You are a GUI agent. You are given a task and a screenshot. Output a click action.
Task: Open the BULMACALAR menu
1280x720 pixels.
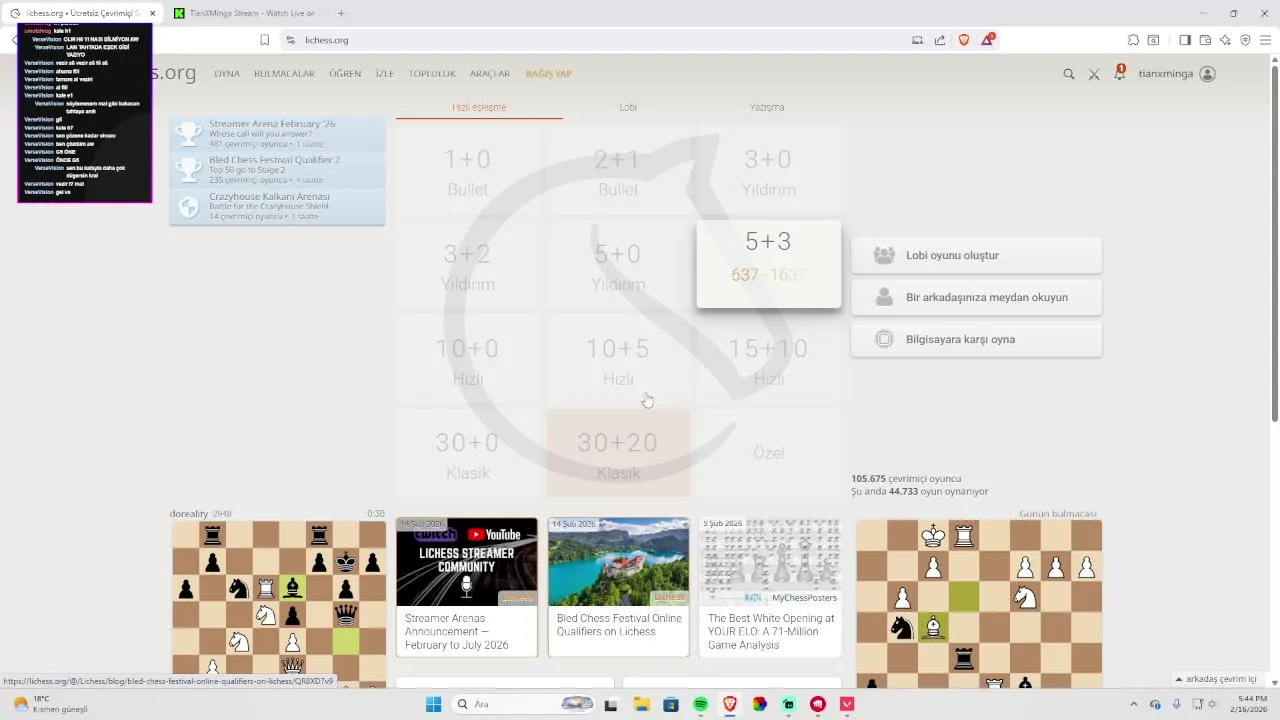pyautogui.click(x=284, y=74)
